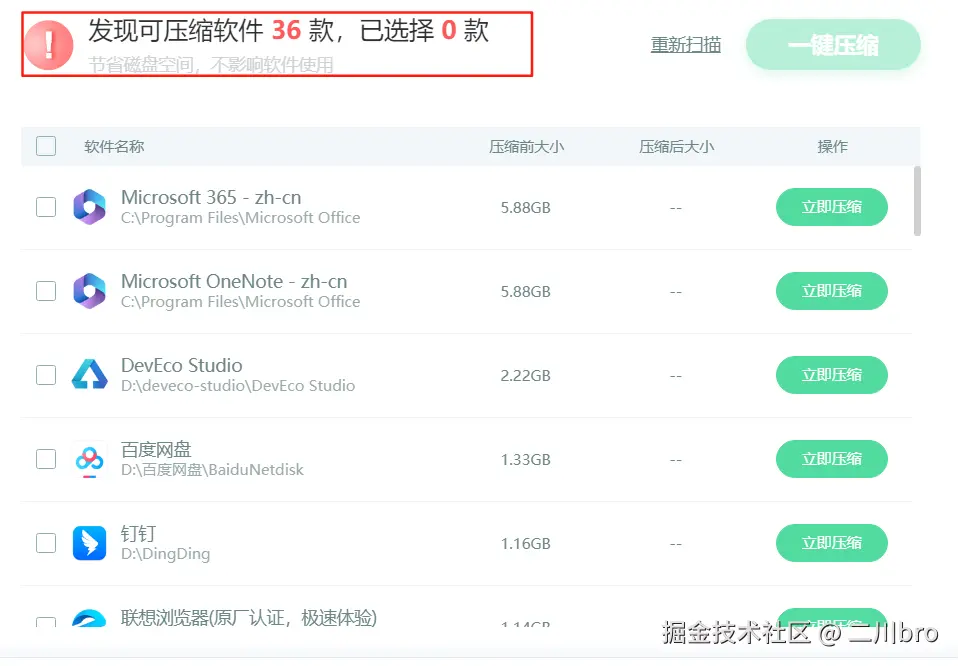The height and width of the screenshot is (666, 958).
Task: Click the DevEco Studio triangle icon
Action: (89, 375)
